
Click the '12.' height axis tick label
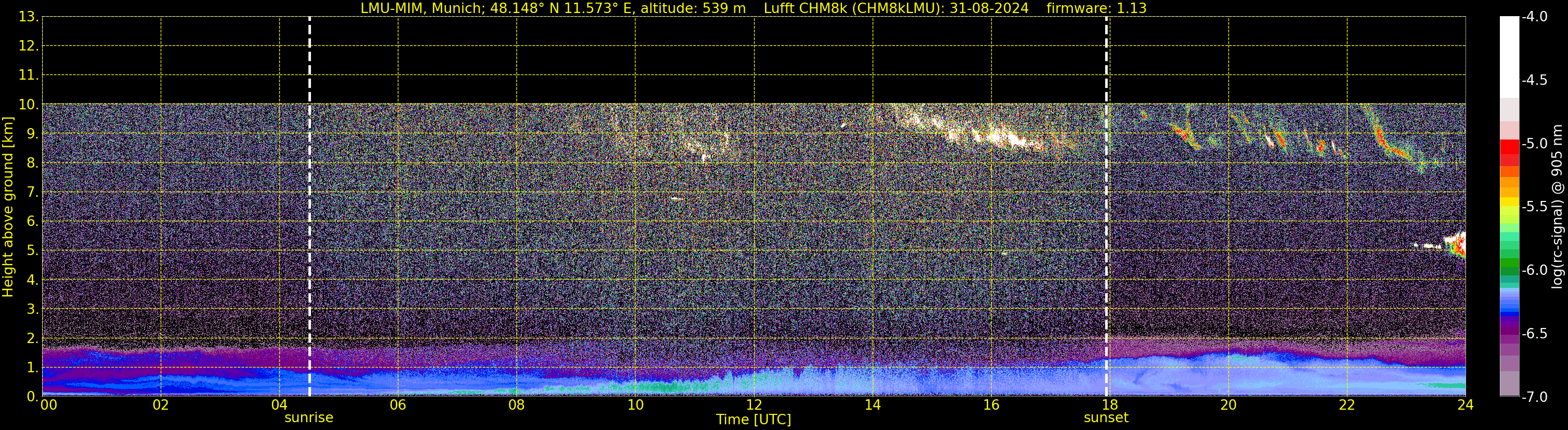pyautogui.click(x=29, y=46)
